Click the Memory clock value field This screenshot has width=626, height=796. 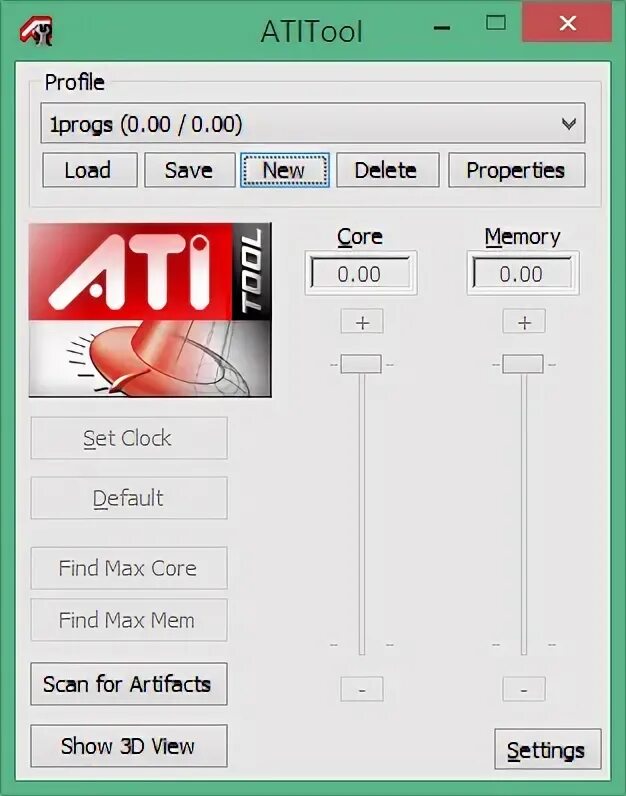click(522, 274)
